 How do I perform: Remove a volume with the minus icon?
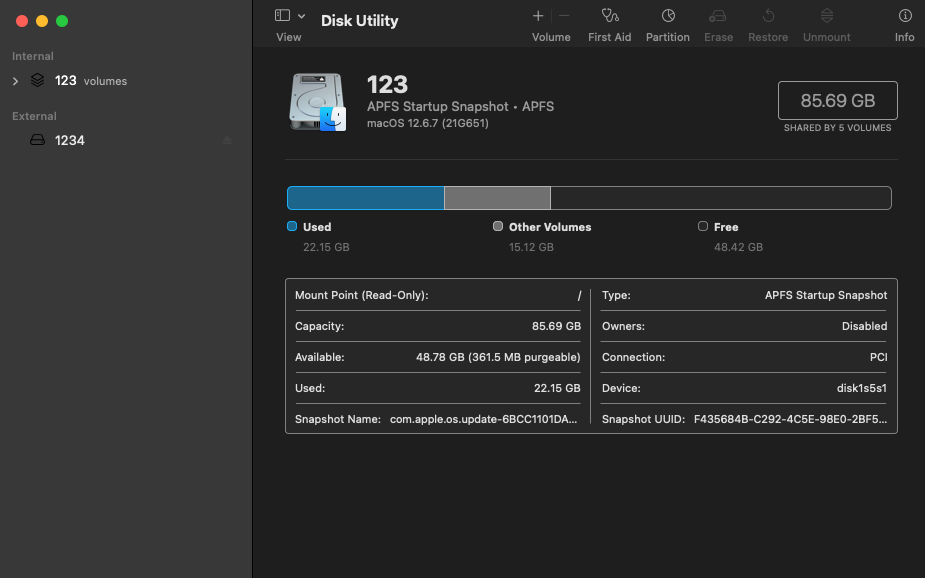pyautogui.click(x=564, y=16)
